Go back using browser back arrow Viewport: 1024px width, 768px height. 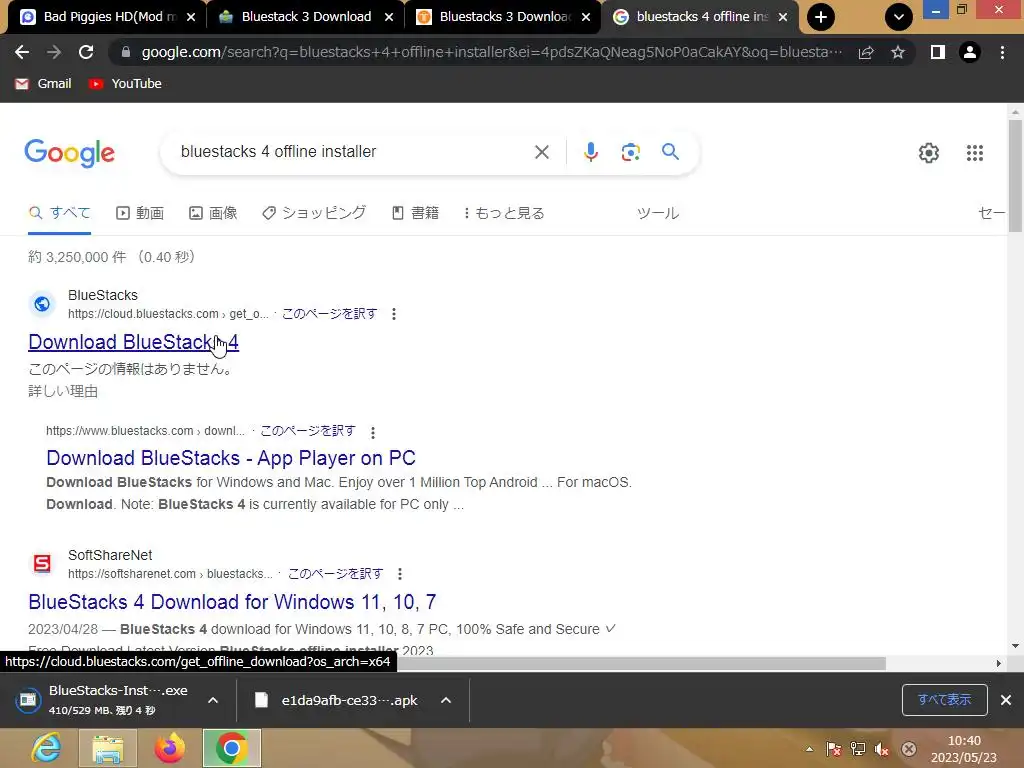point(22,52)
